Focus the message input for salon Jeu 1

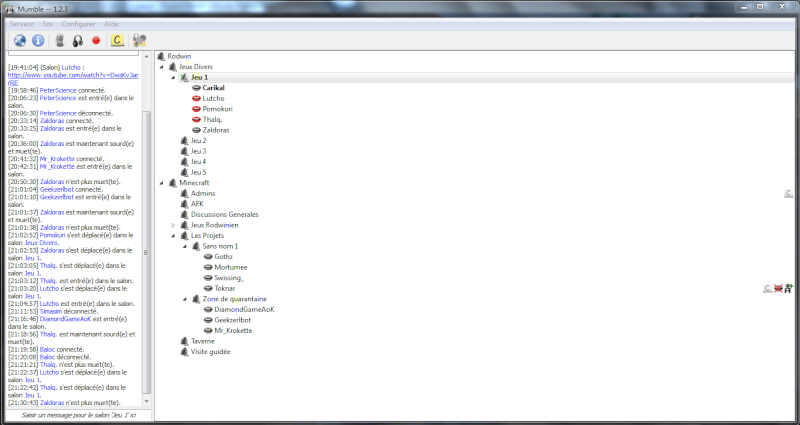pos(79,415)
